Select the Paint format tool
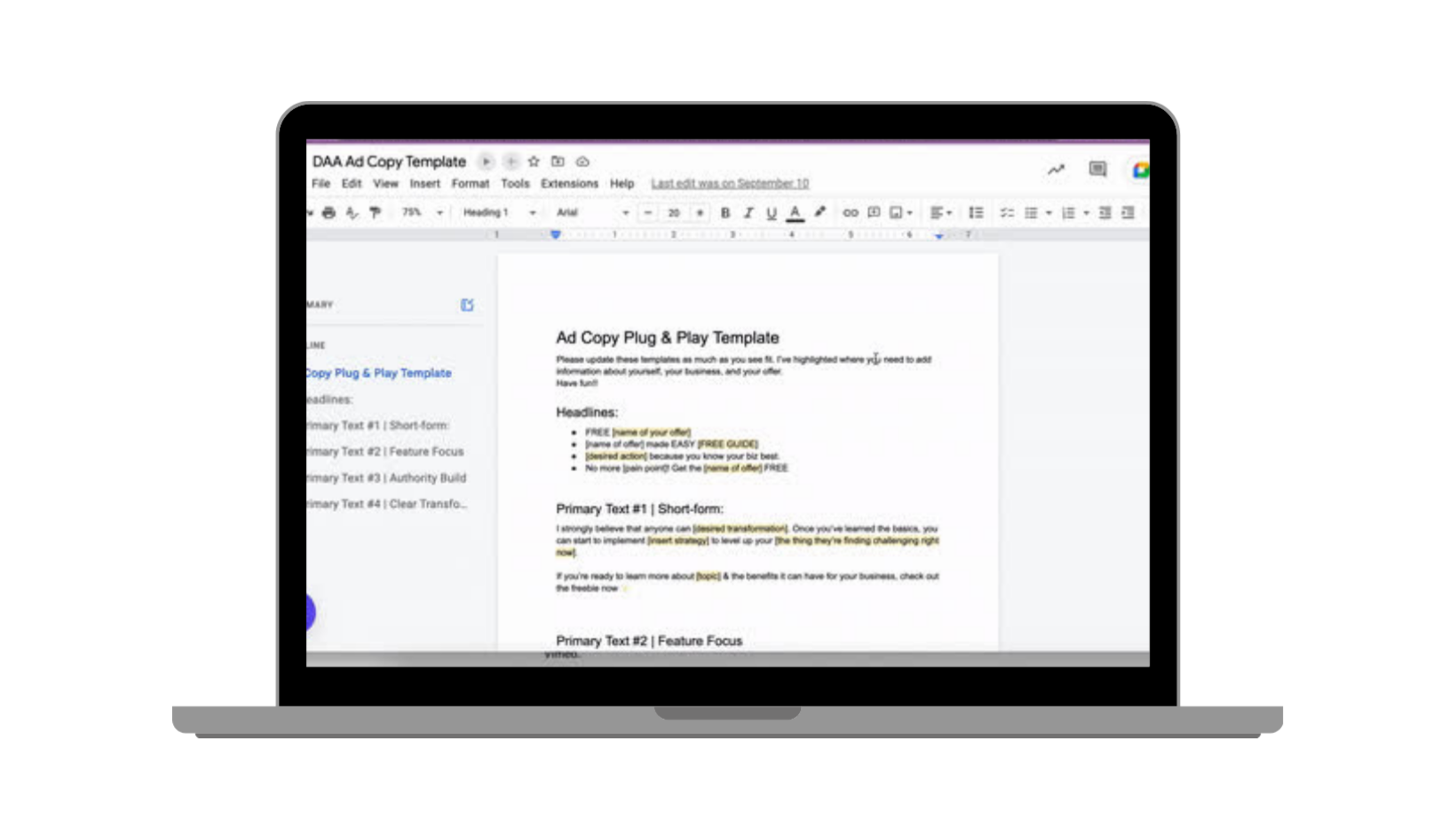1456x820 pixels. (x=375, y=213)
